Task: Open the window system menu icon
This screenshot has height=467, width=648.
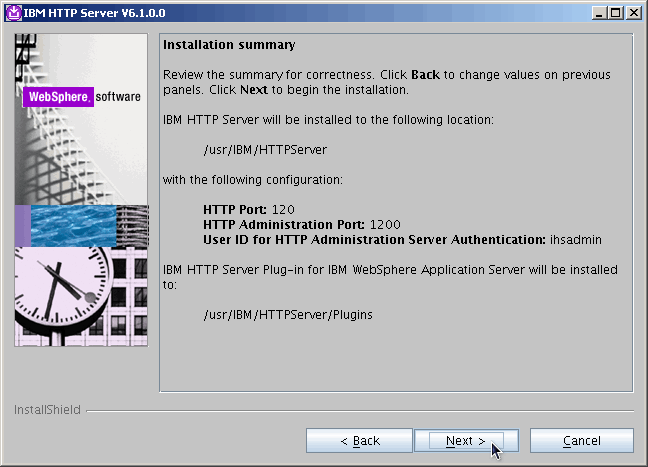Action: point(11,11)
